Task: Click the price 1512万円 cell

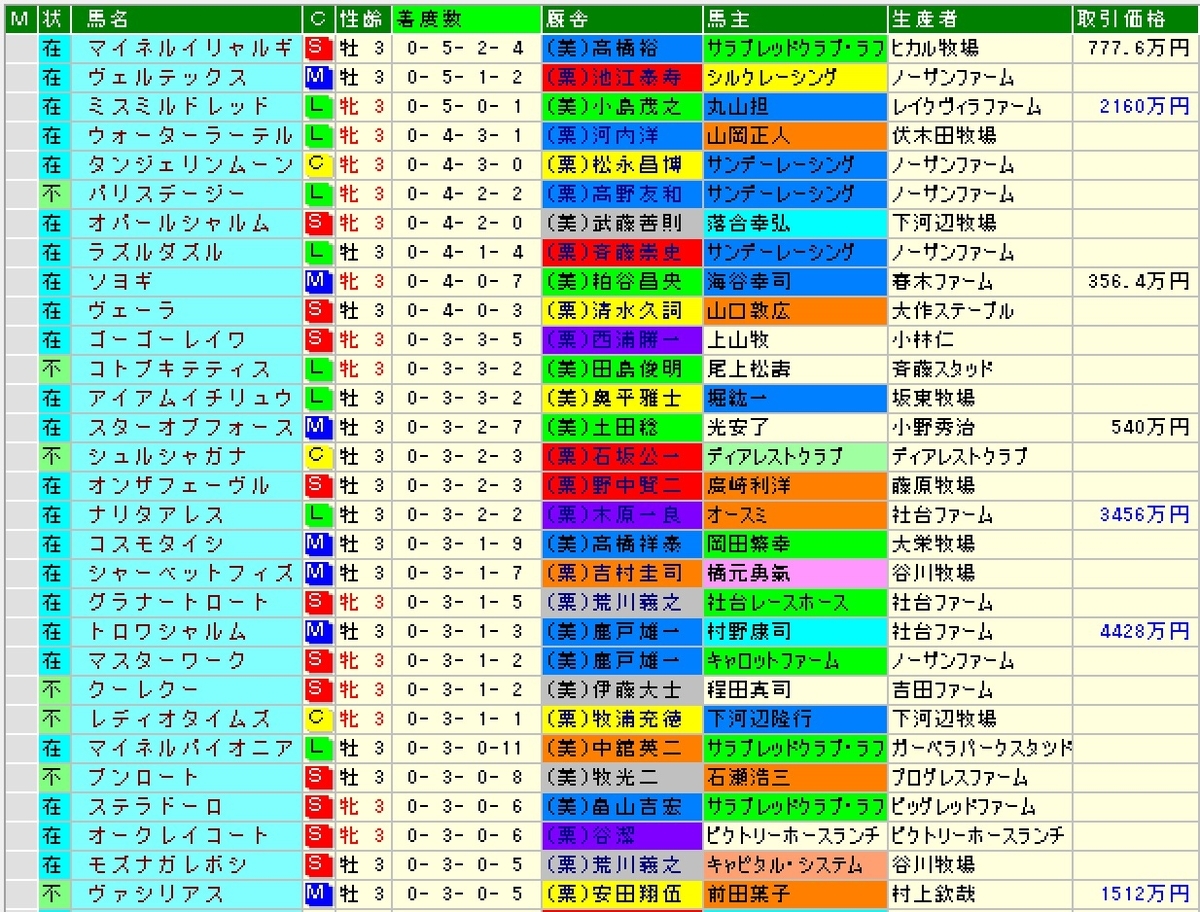Action: point(1134,893)
